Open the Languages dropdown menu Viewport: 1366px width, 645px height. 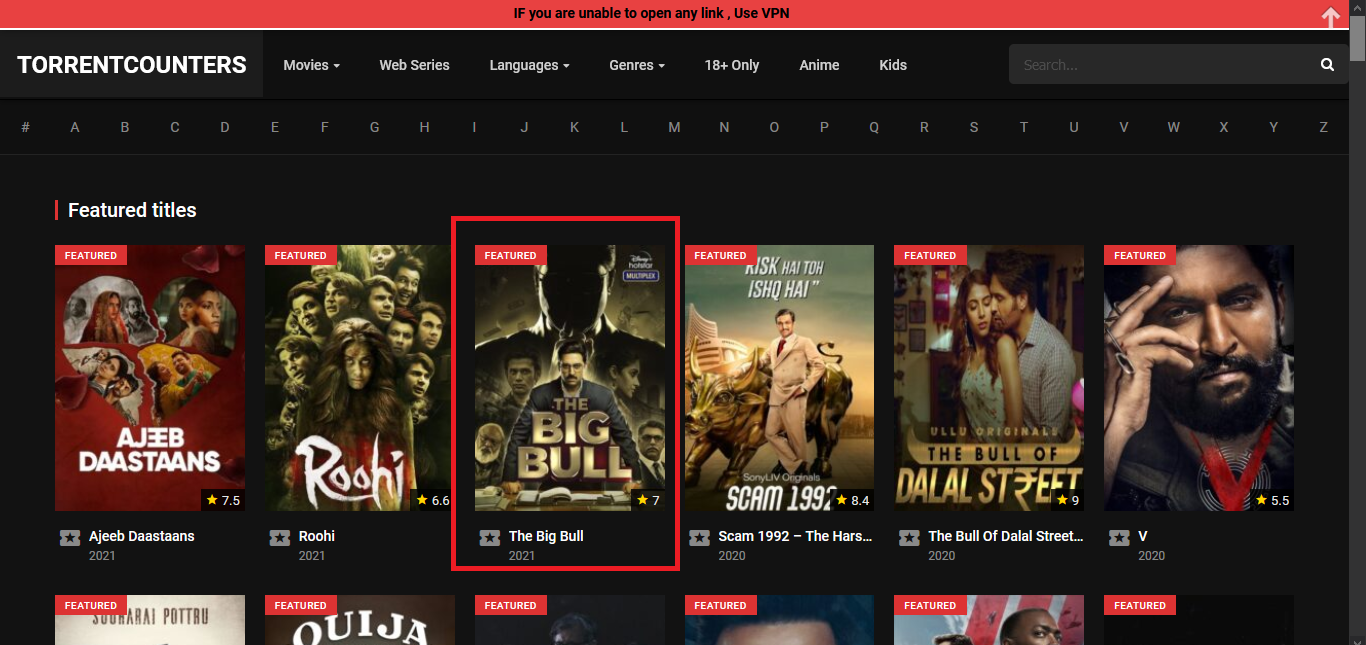click(x=529, y=65)
